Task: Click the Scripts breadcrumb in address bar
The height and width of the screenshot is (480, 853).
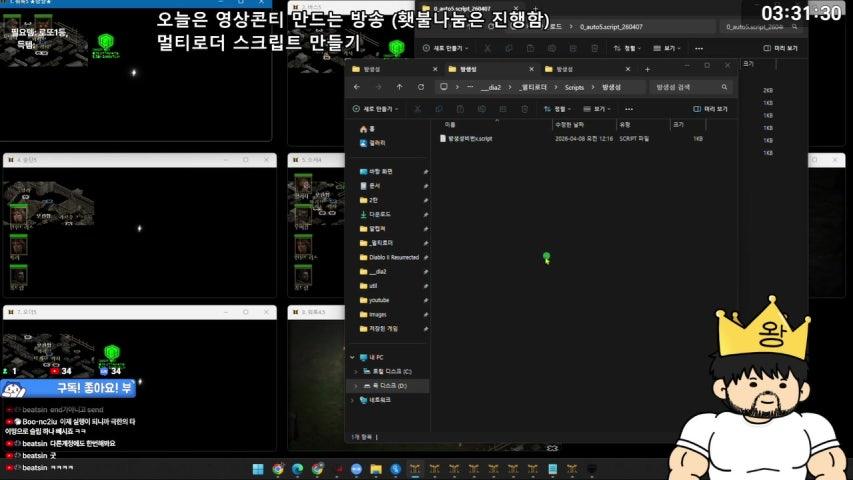Action: coord(574,87)
